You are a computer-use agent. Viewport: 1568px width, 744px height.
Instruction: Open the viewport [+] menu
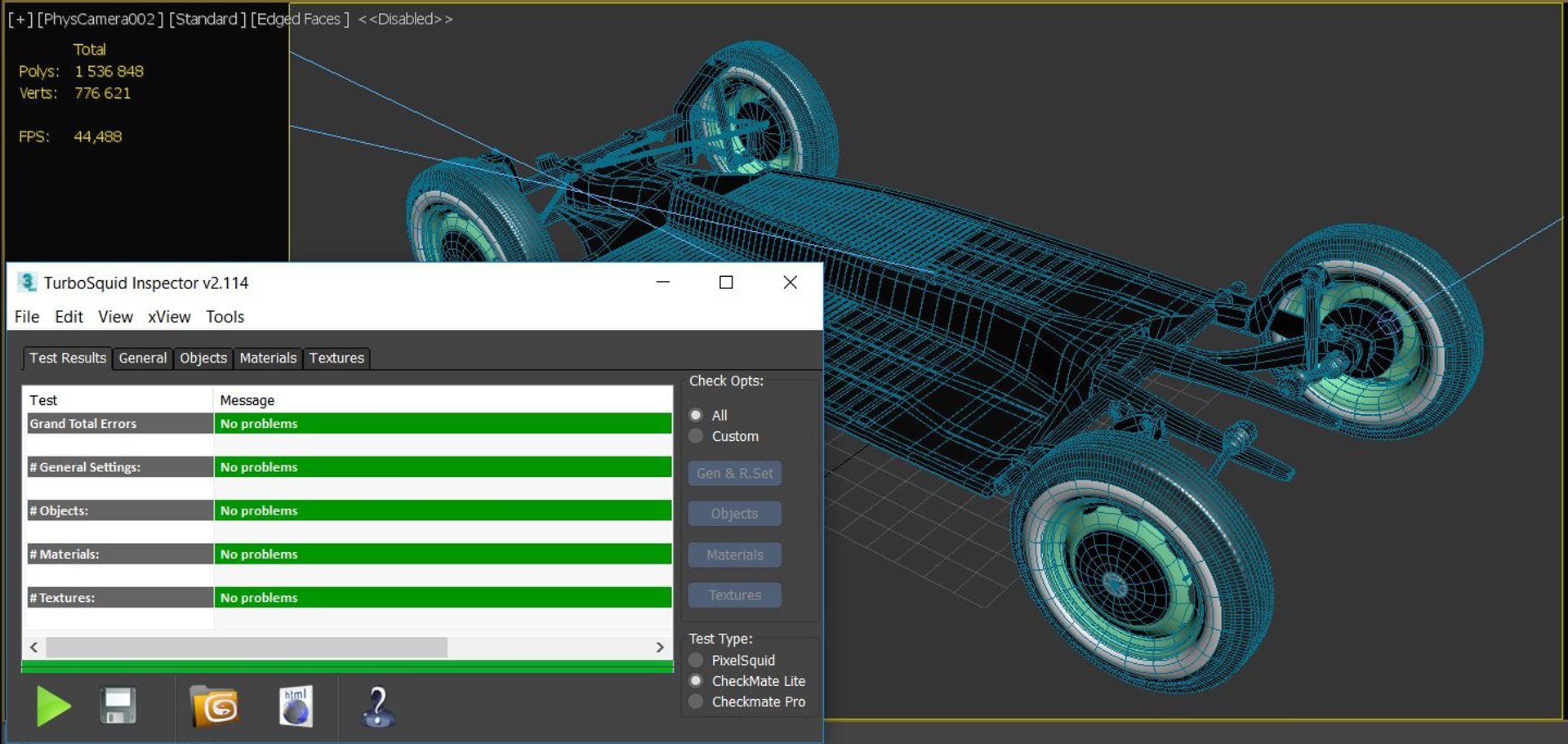(20, 19)
